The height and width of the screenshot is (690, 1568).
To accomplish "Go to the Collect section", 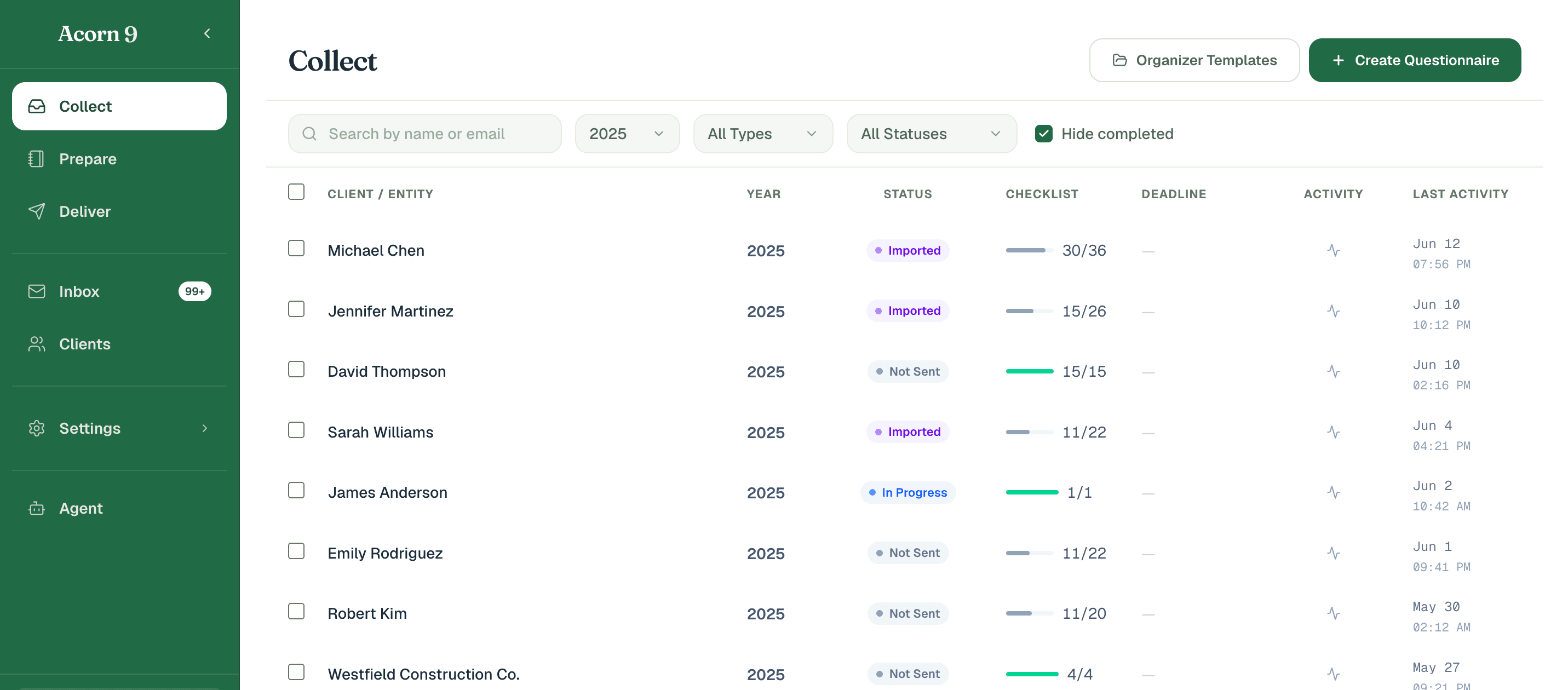I will (119, 106).
